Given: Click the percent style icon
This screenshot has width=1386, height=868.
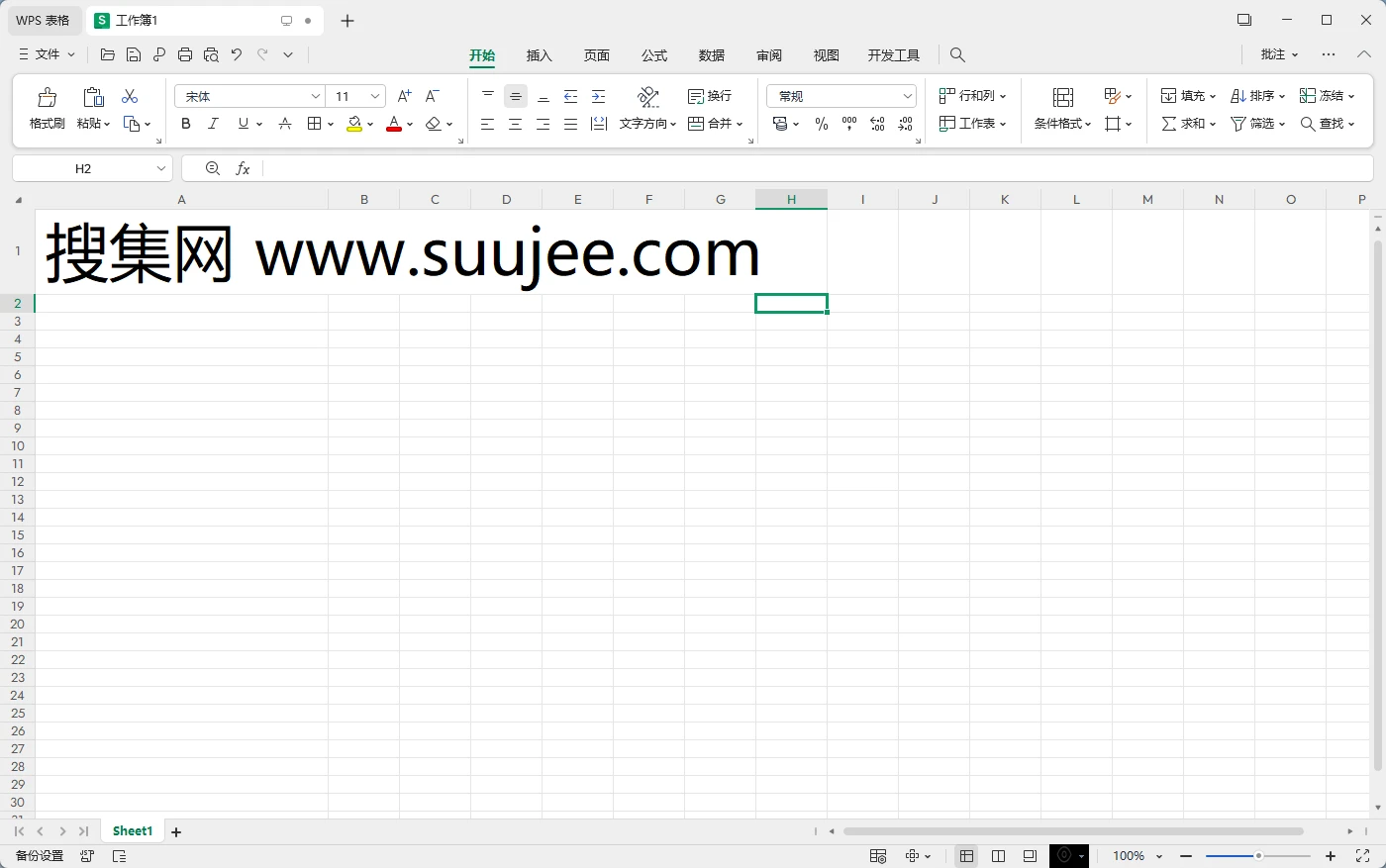Looking at the screenshot, I should point(822,124).
